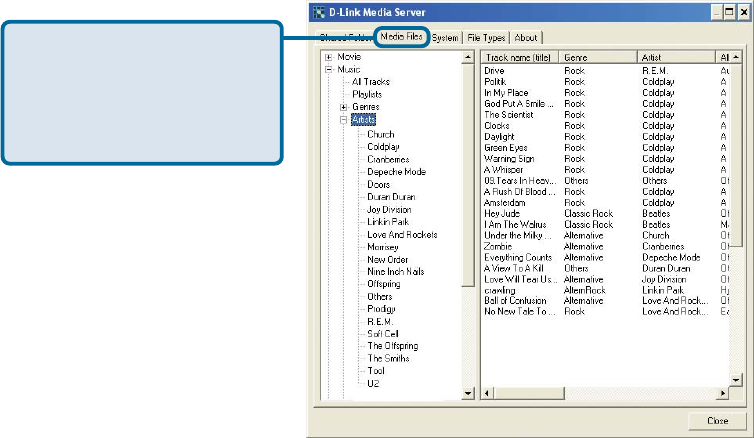Viewport: 754px width, 438px height.
Task: Click the Artist column header
Action: (x=676, y=58)
